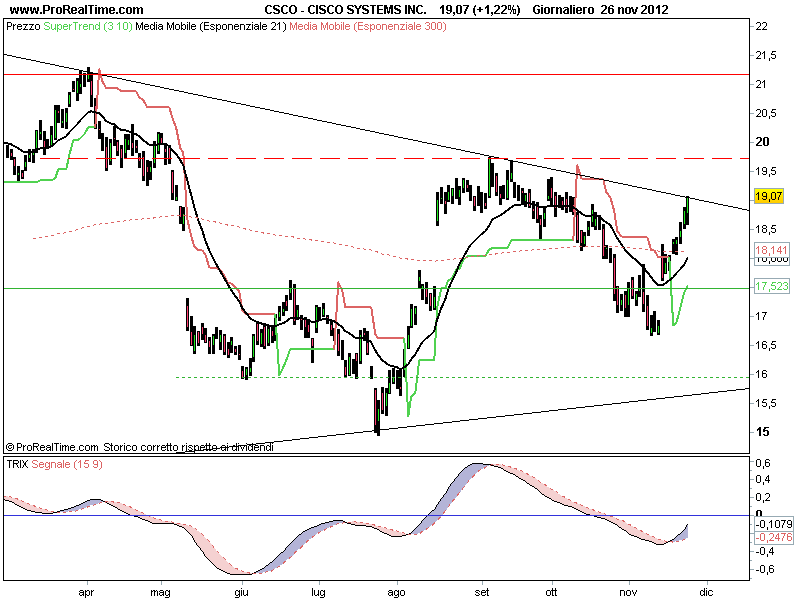The width and height of the screenshot is (800, 600).
Task: Click the 20 price axis label
Action: pos(762,142)
